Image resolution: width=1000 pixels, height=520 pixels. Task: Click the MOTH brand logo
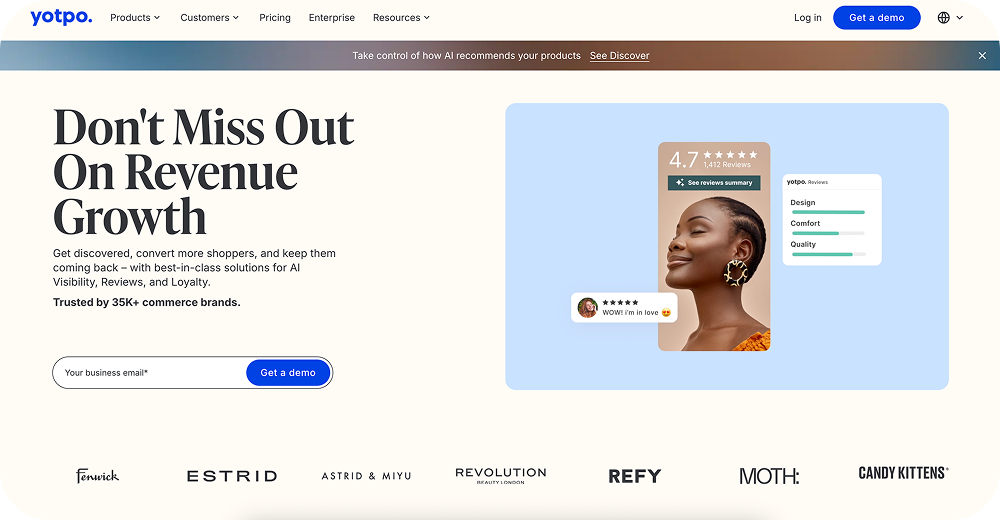coord(769,476)
